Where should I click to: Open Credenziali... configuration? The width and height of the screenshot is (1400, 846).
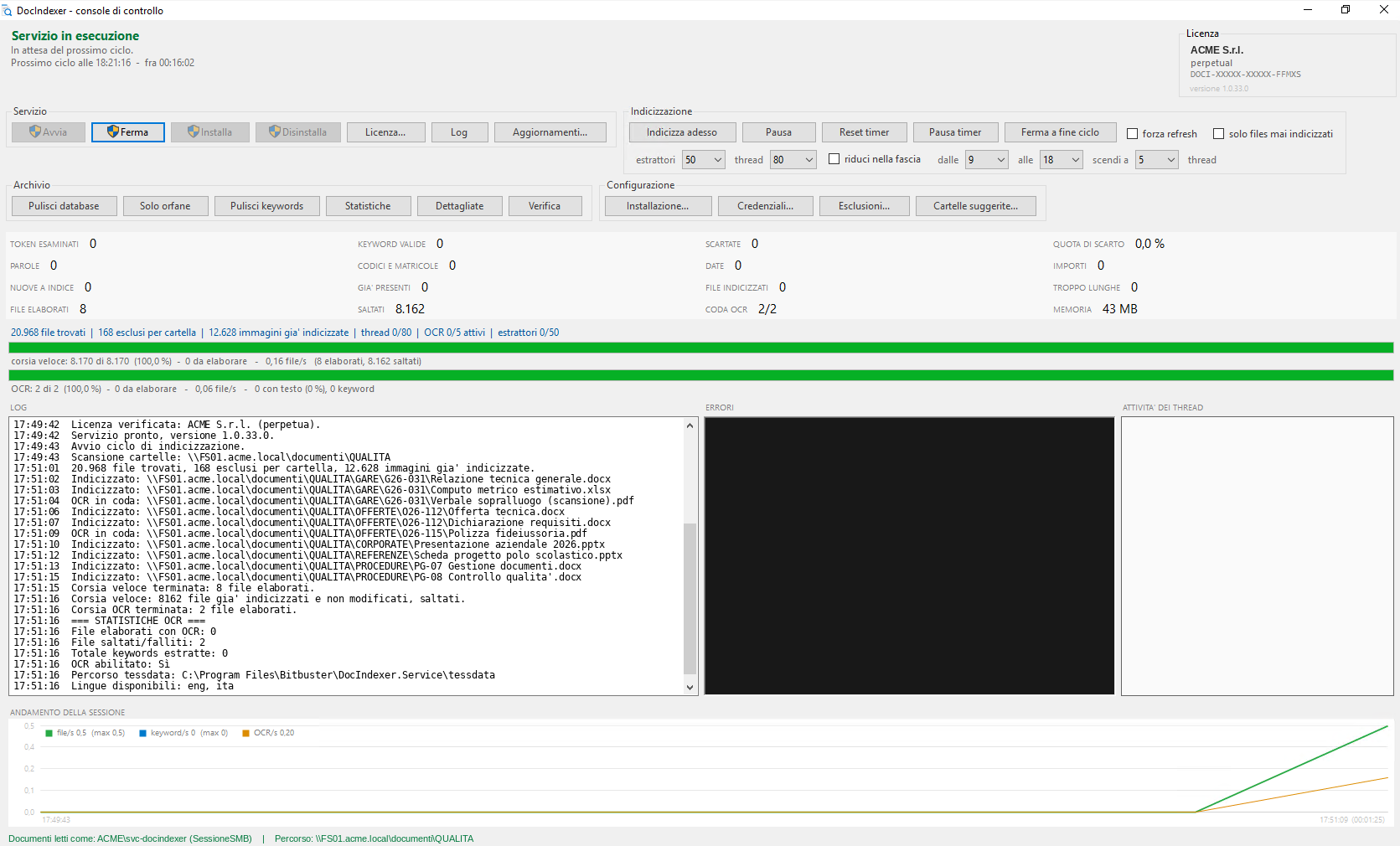(765, 206)
